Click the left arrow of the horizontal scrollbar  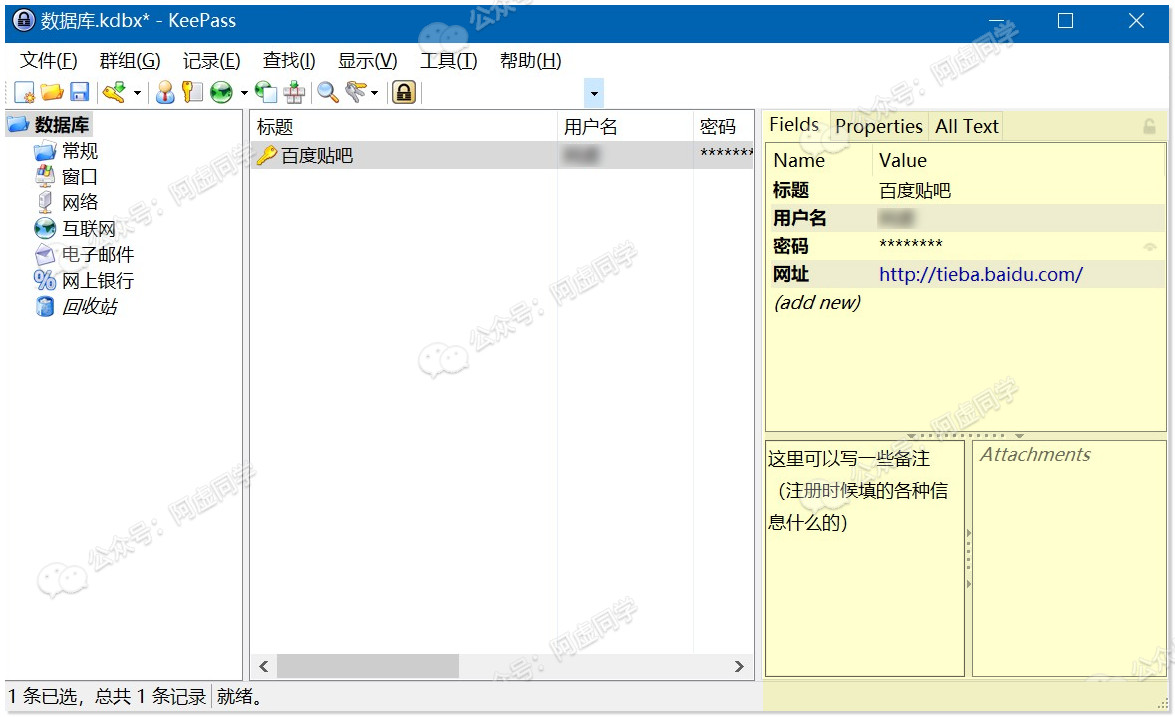tap(264, 666)
